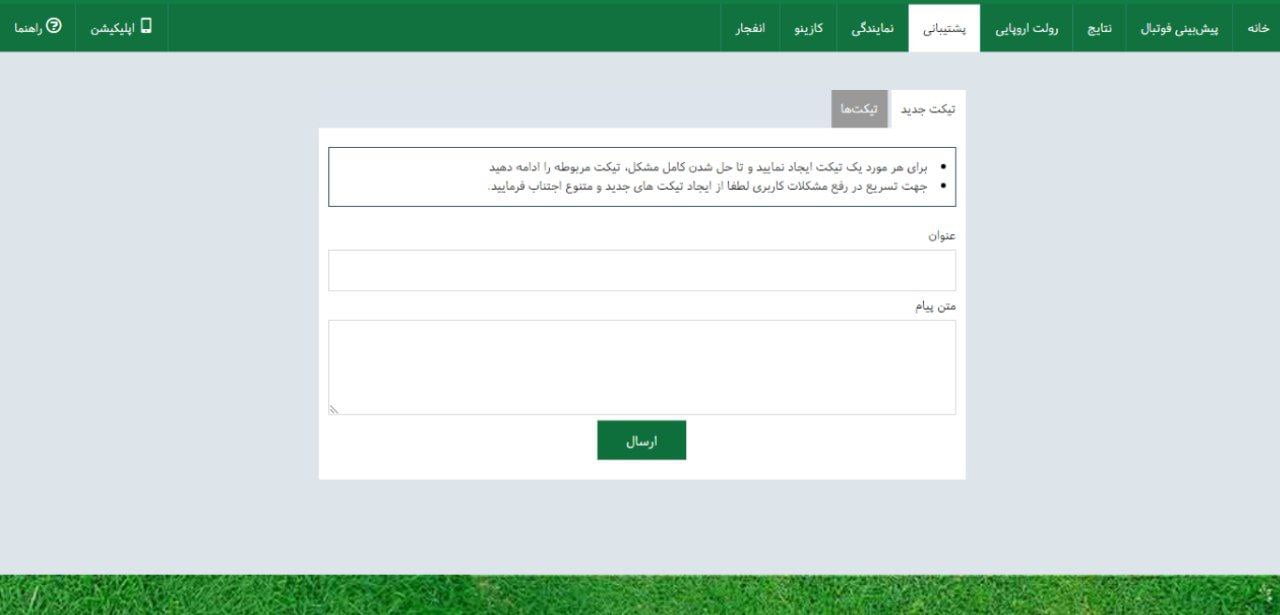View the نتایج results page
1280x615 pixels.
[1099, 28]
